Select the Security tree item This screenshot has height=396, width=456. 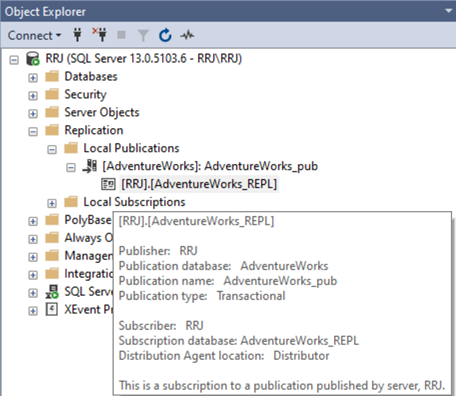point(85,95)
